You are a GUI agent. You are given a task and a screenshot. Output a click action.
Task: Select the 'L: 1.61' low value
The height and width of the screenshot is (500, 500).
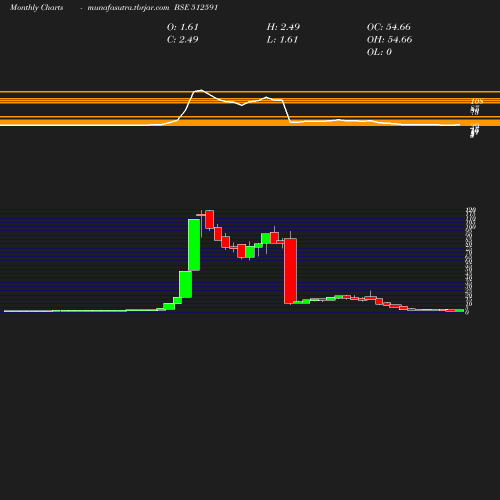(282, 40)
